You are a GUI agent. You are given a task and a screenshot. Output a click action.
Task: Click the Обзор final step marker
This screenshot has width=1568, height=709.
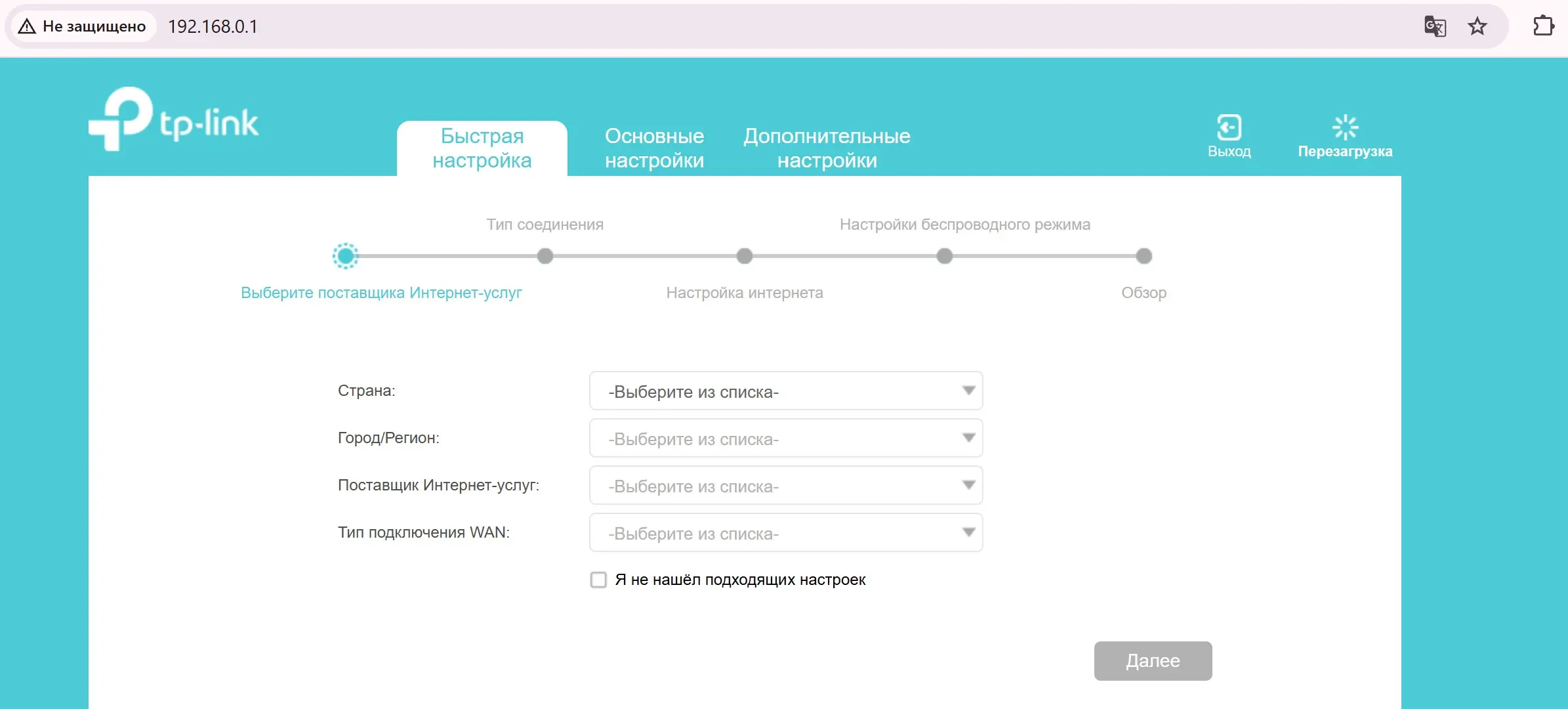[x=1144, y=256]
